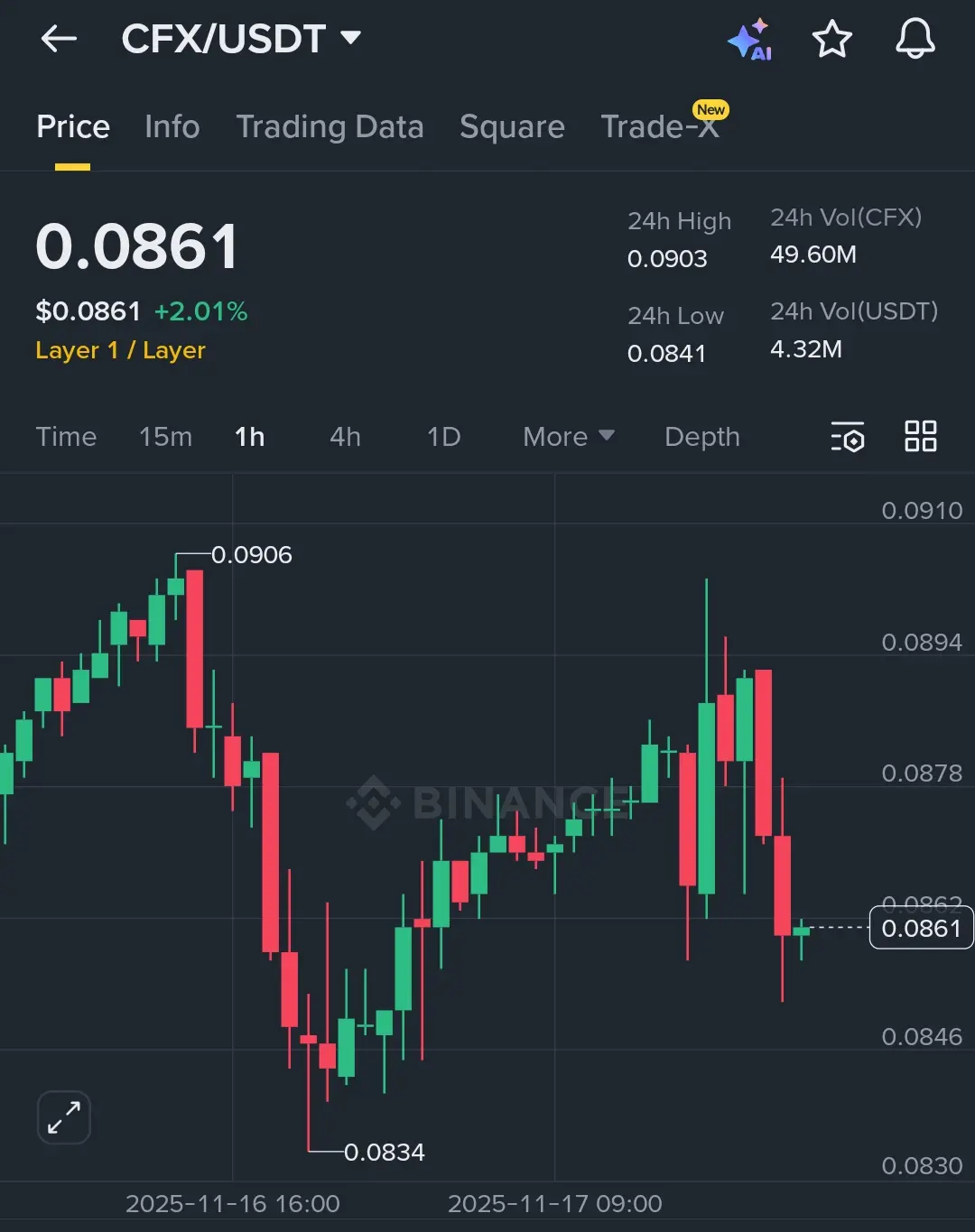Select the 1D chart interval

point(443,437)
